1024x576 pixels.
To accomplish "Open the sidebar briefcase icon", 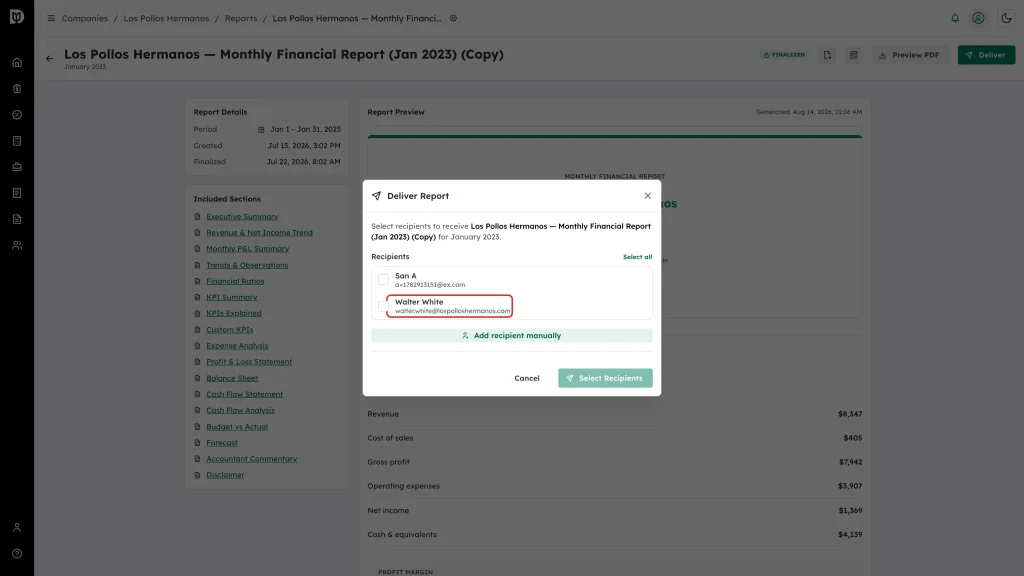I will [x=17, y=167].
